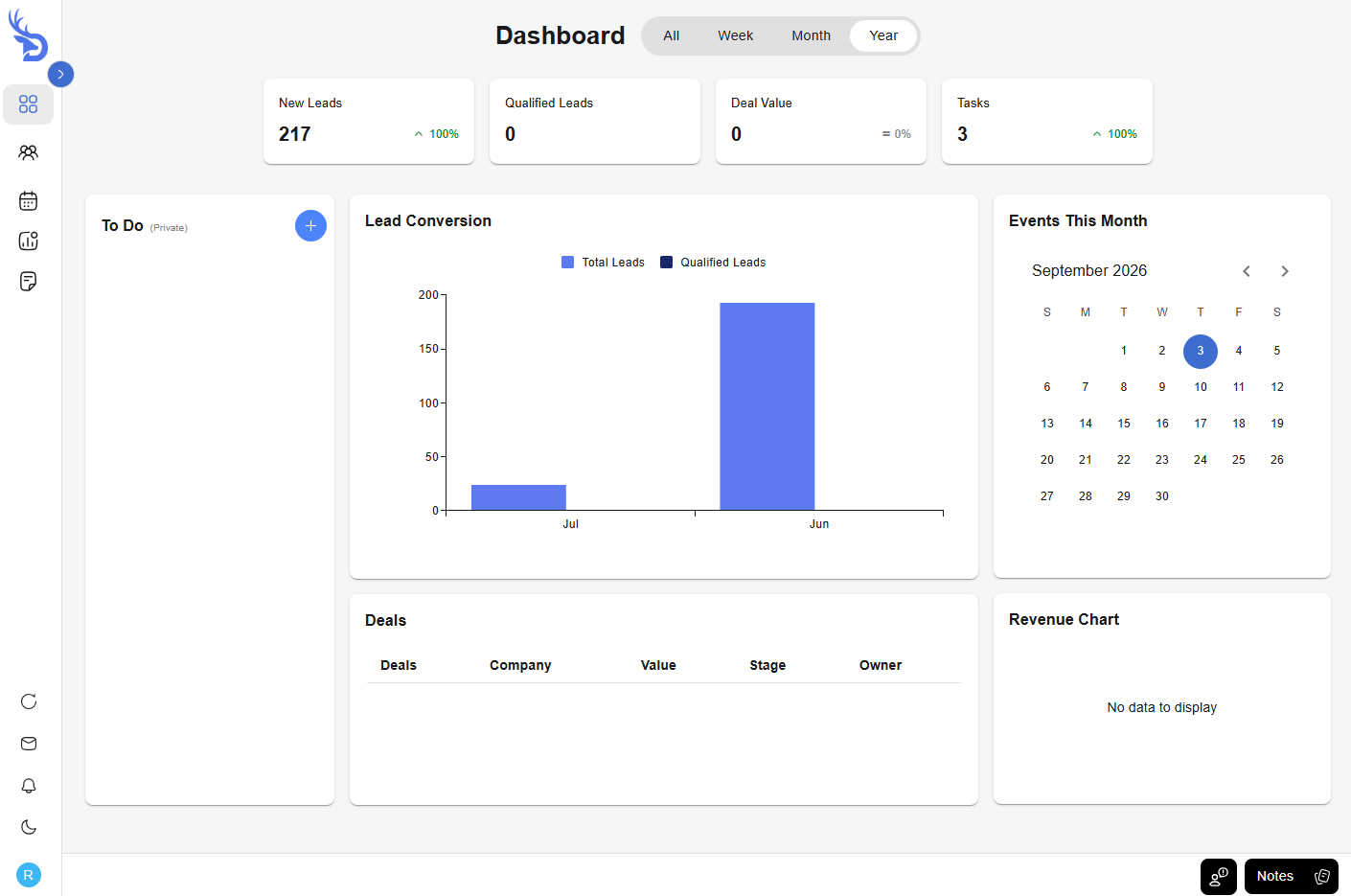Select the Week filter tab
This screenshot has height=896, width=1351.
coord(735,35)
